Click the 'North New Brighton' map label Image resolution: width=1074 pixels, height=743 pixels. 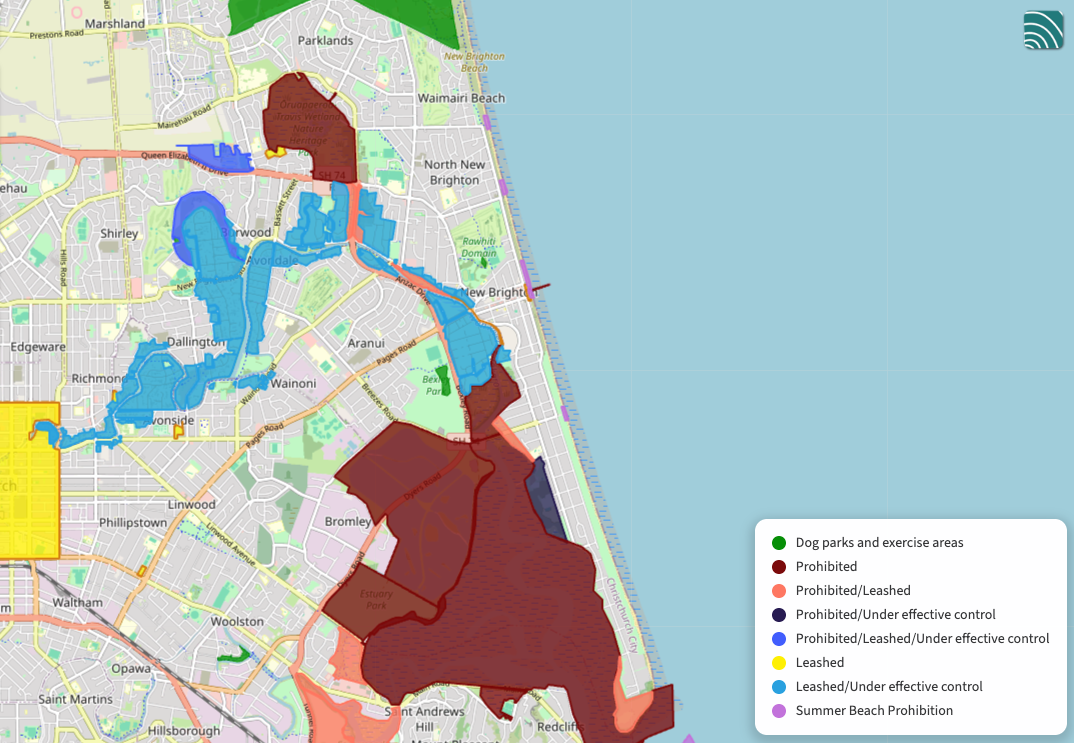pos(454,172)
